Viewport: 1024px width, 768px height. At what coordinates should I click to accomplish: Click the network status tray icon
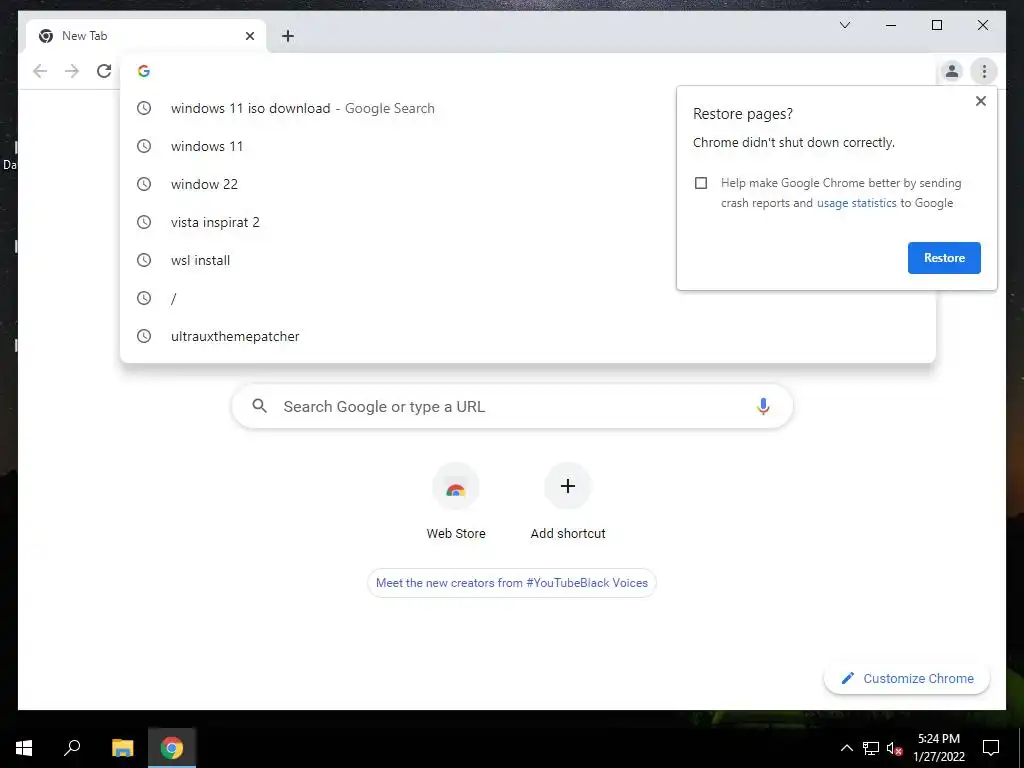871,748
